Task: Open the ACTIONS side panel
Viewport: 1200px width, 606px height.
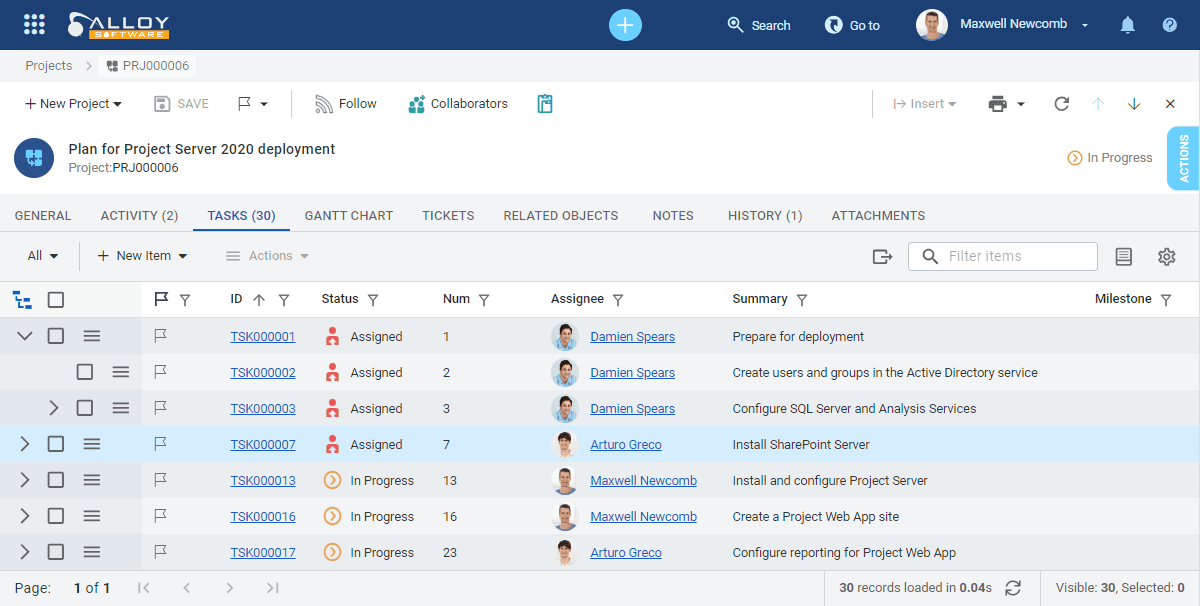Action: (x=1184, y=158)
